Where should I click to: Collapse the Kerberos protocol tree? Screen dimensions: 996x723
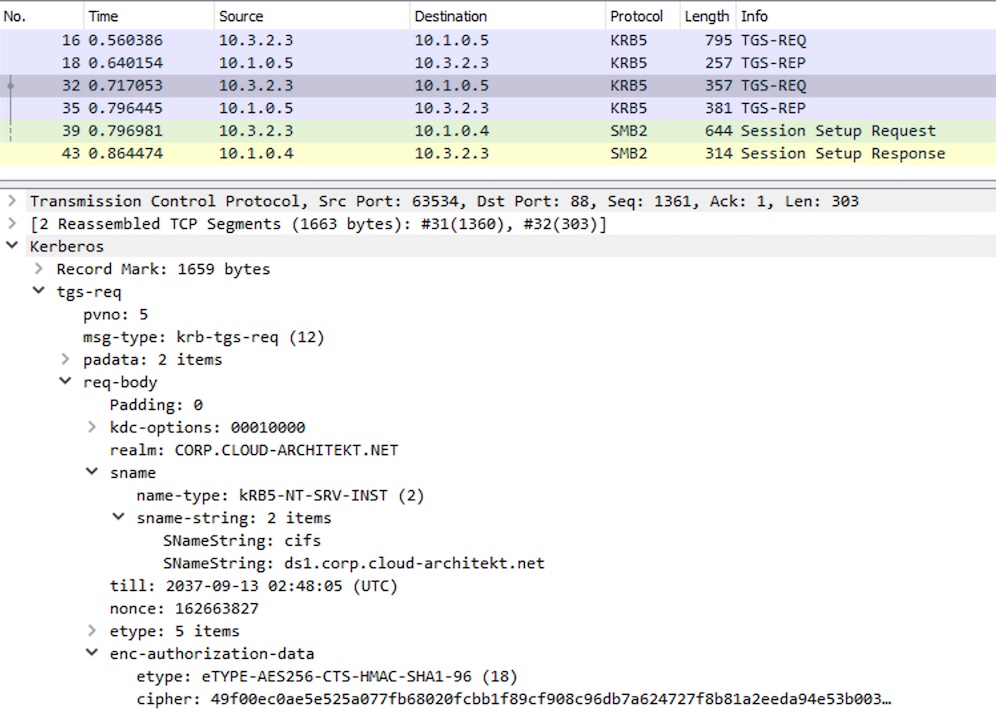pyautogui.click(x=11, y=246)
